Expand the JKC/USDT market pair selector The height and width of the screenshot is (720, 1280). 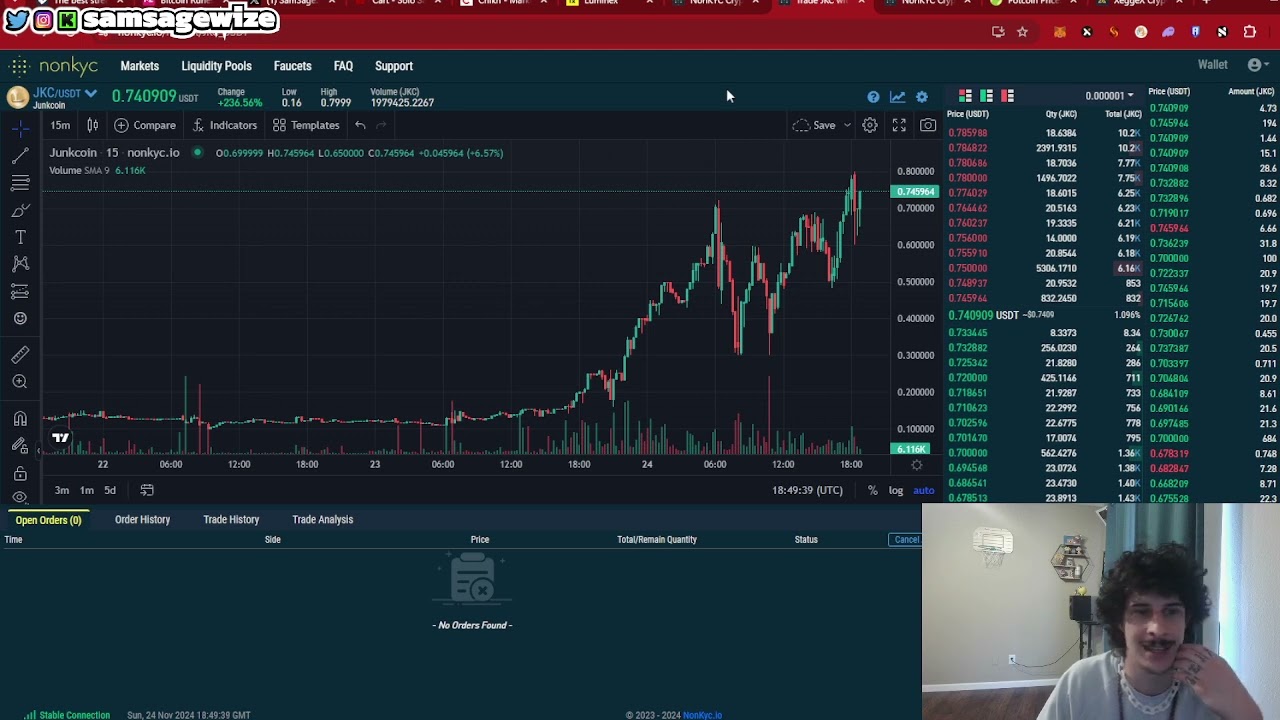[x=65, y=93]
